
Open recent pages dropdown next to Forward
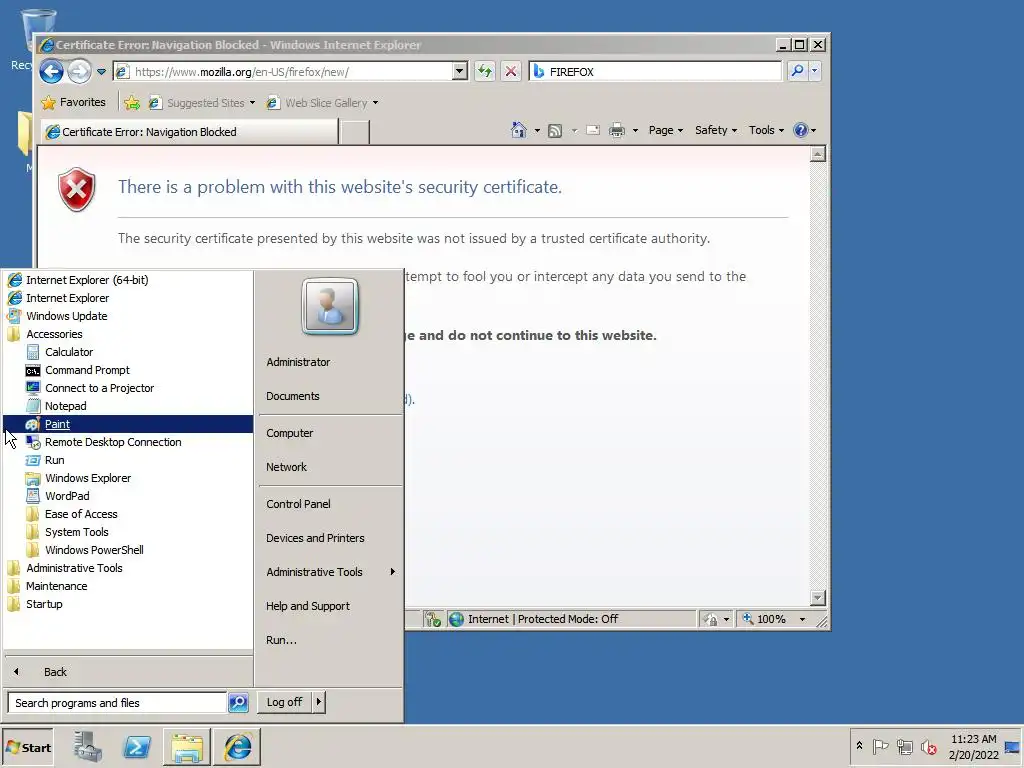pyautogui.click(x=101, y=72)
